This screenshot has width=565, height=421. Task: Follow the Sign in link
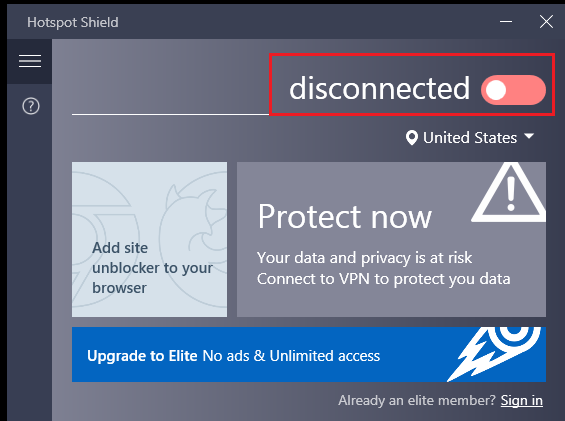coord(521,400)
